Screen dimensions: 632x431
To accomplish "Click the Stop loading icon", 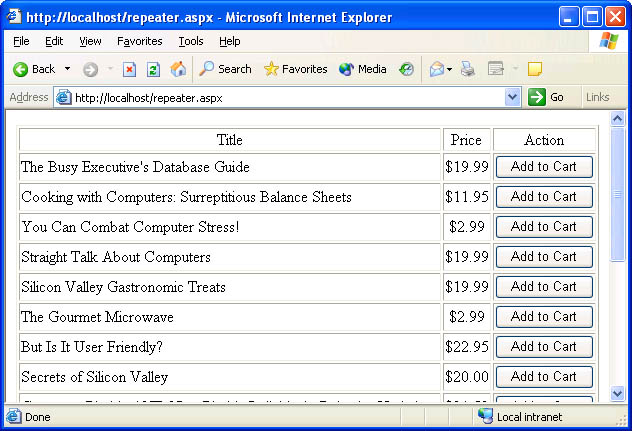I will click(x=129, y=69).
